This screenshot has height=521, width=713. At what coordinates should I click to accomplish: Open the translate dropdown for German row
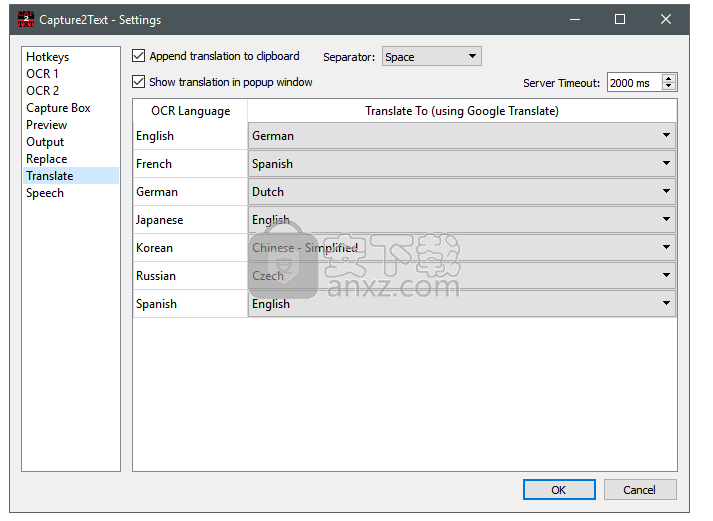[x=462, y=191]
